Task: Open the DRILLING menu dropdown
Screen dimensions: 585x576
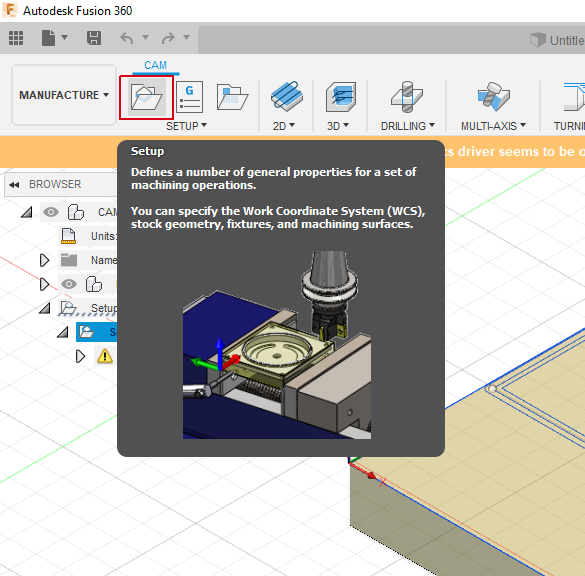Action: point(407,126)
